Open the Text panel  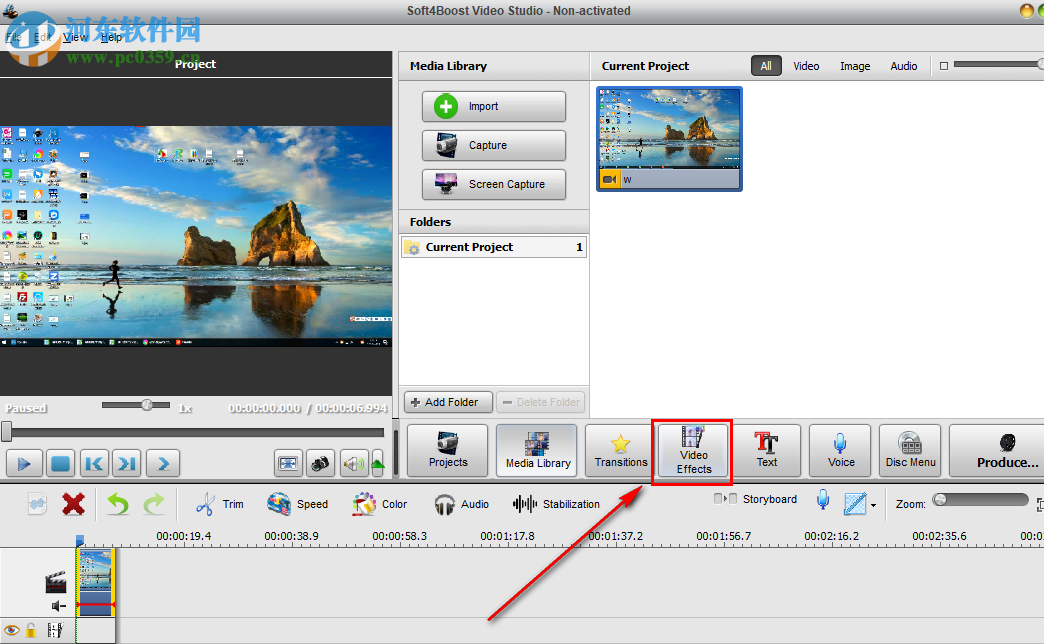766,450
